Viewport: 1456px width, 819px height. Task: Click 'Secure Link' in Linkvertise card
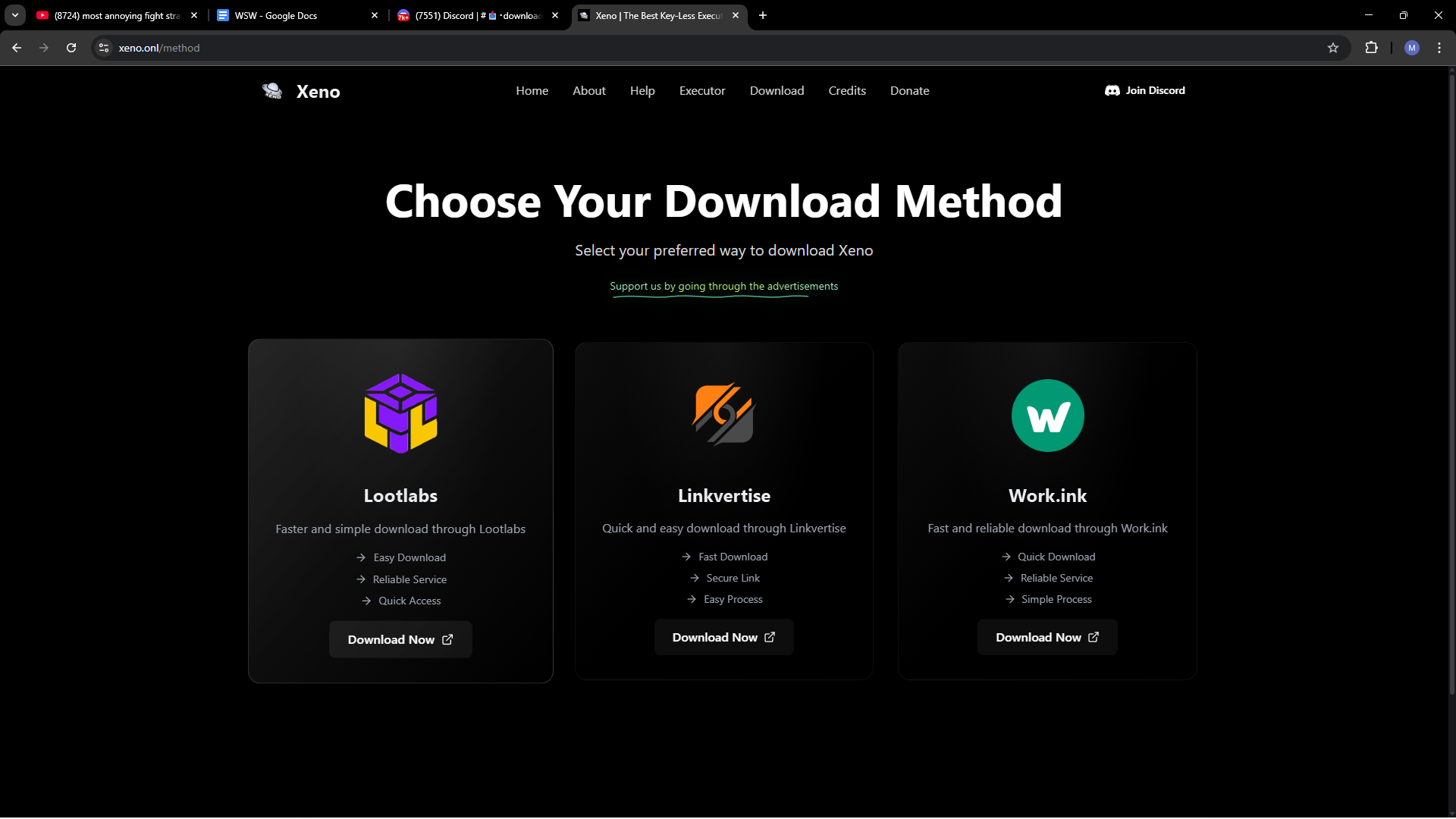tap(733, 578)
